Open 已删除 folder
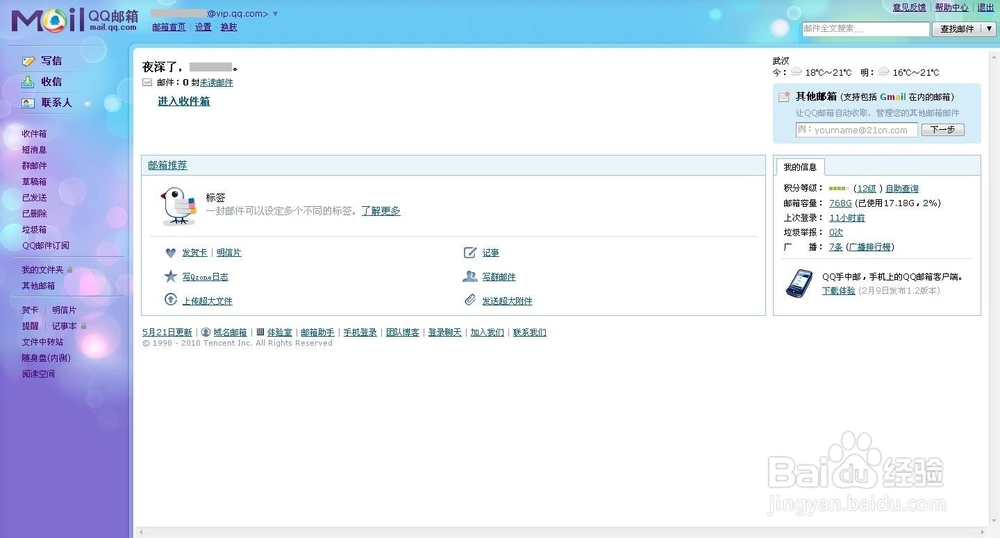The image size is (1000, 538). [x=34, y=214]
